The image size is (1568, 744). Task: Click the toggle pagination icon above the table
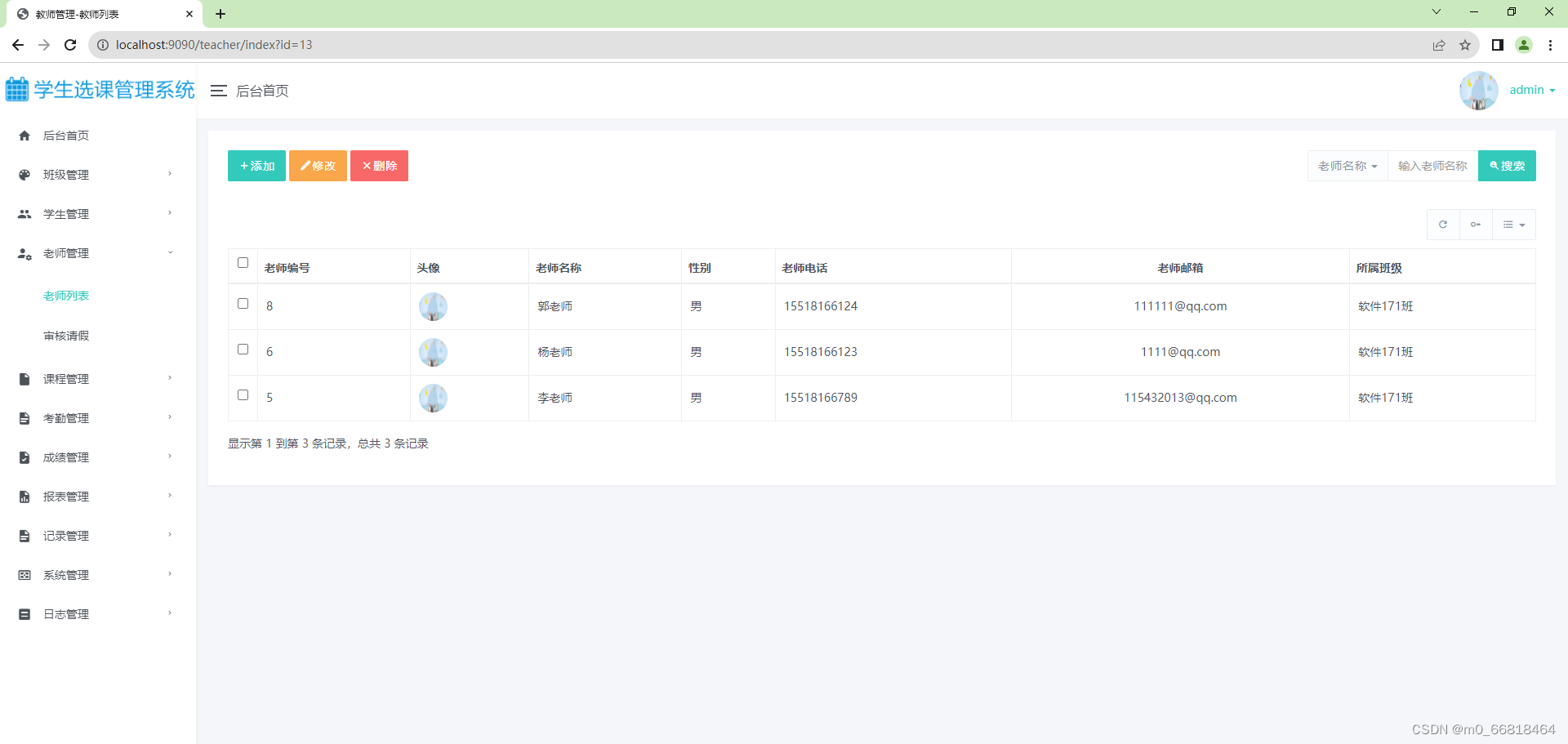click(1475, 224)
